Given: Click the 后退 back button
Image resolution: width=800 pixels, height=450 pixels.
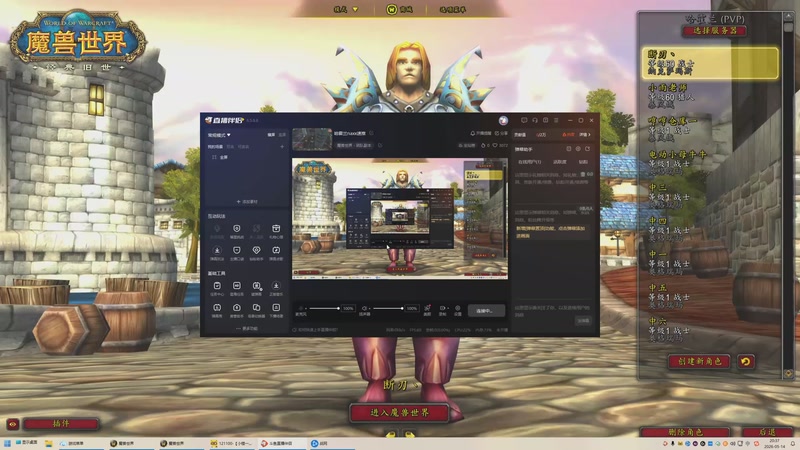Looking at the screenshot, I should pos(766,432).
